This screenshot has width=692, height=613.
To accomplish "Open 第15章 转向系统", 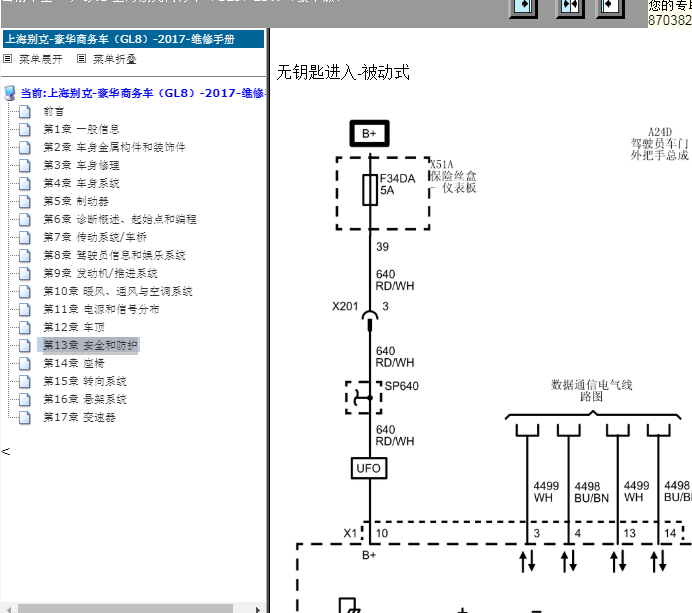I will (x=85, y=381).
